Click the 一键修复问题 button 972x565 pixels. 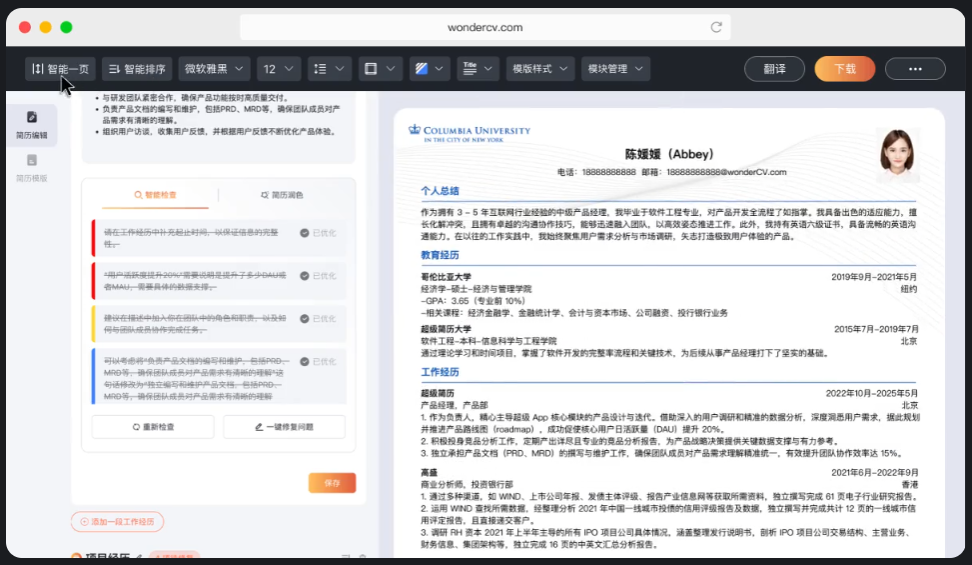point(284,427)
